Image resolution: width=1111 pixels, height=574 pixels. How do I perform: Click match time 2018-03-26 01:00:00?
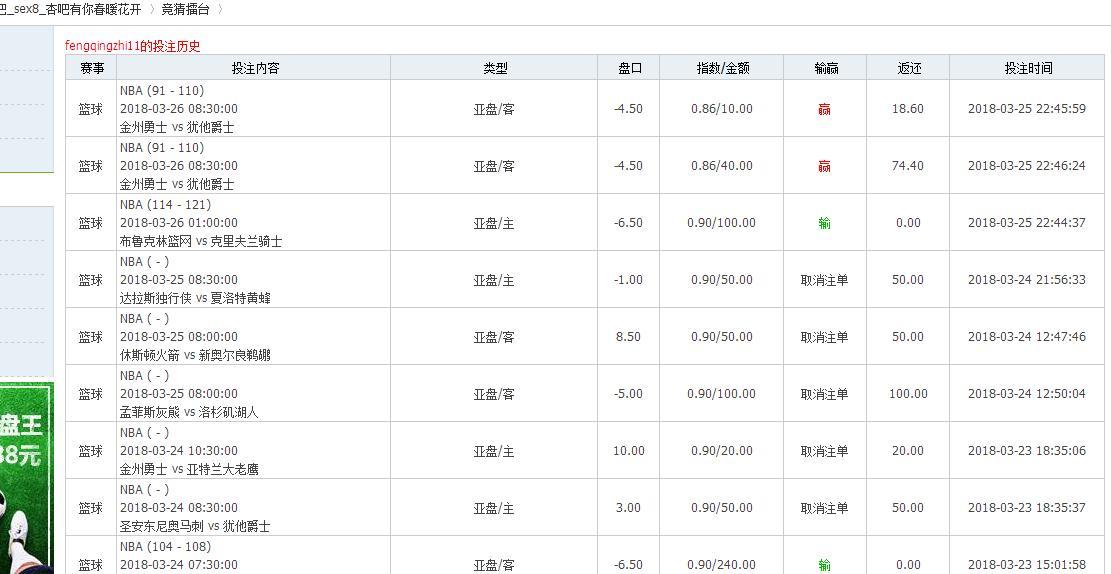tap(179, 223)
